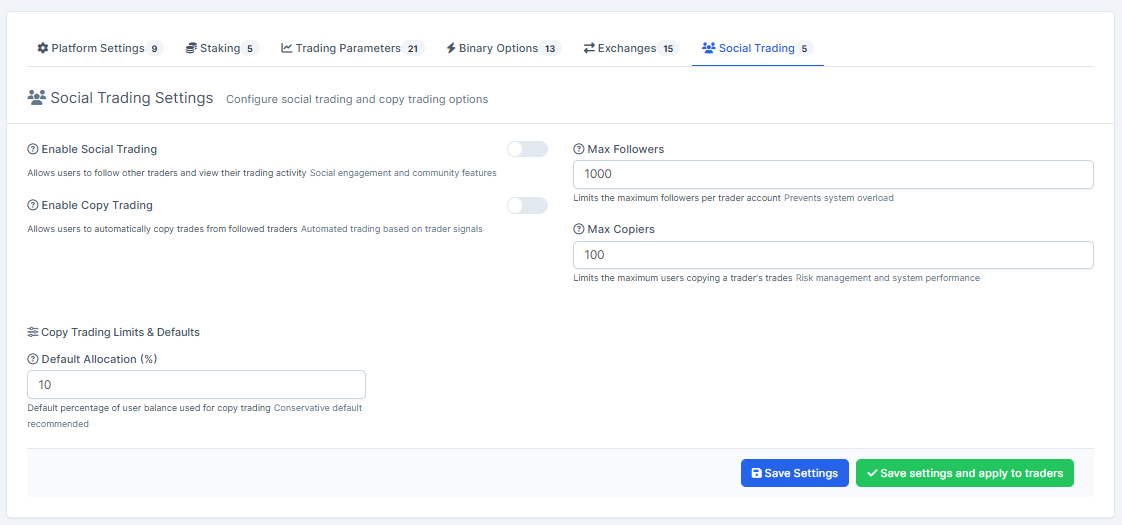Click the people icon in Social Trading Settings heading

coord(37,98)
